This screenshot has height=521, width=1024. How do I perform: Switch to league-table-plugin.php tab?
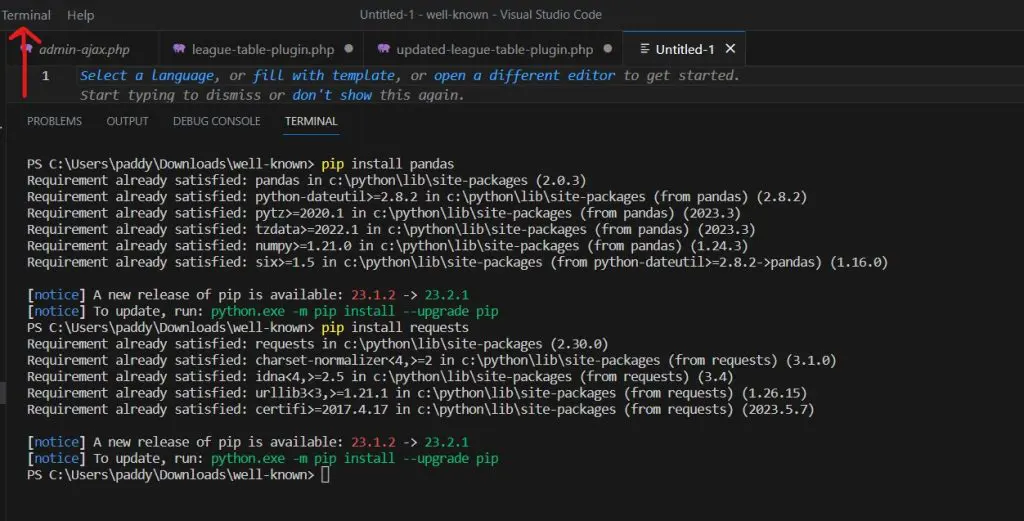[x=263, y=50]
